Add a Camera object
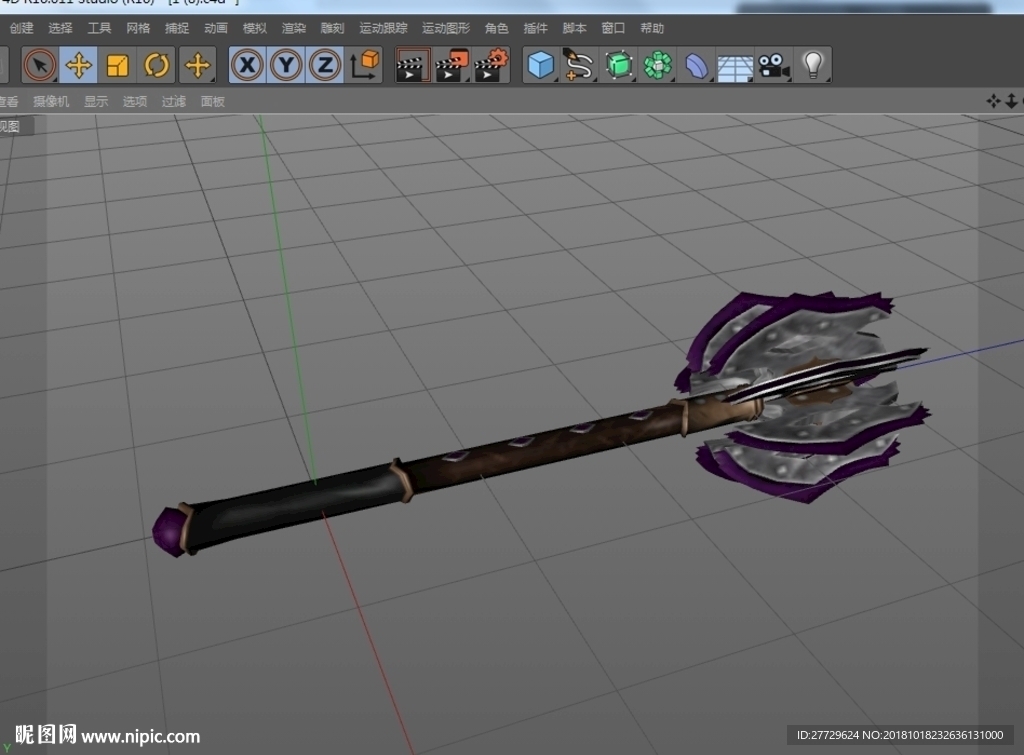This screenshot has height=755, width=1024. click(x=773, y=65)
